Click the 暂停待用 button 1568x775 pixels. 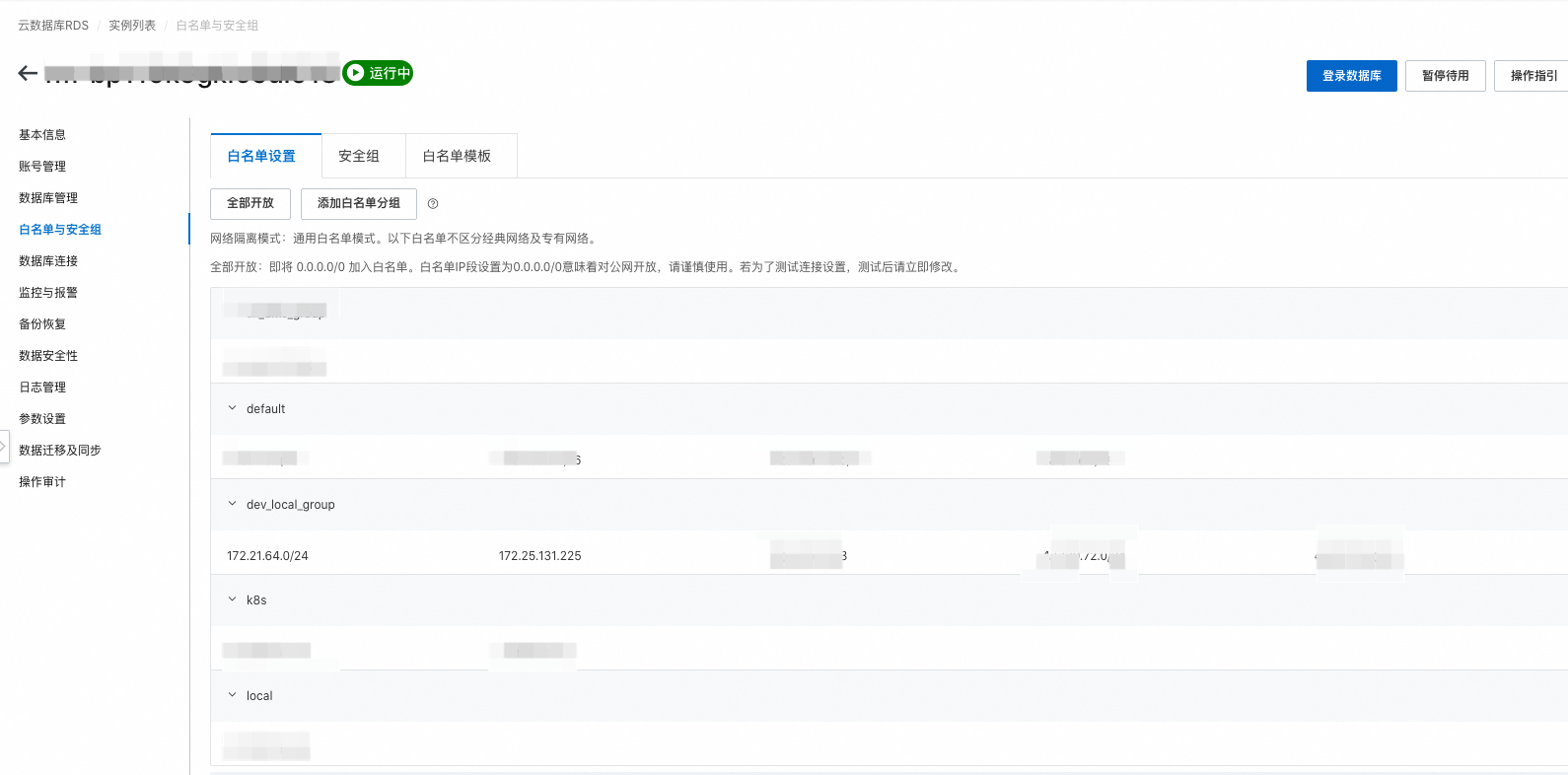pos(1446,76)
